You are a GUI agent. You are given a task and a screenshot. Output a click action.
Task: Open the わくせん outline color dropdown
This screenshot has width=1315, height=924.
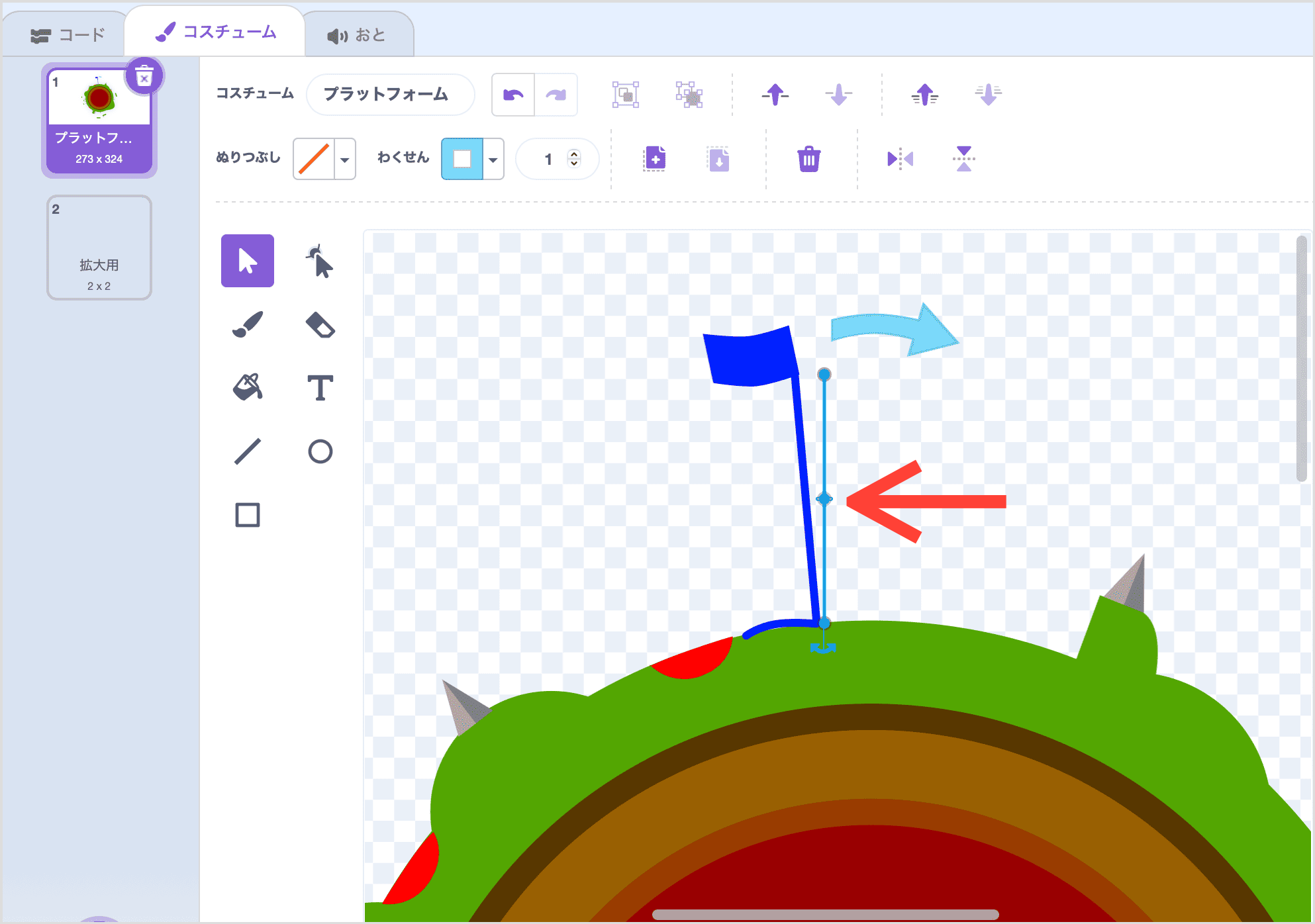tap(492, 159)
